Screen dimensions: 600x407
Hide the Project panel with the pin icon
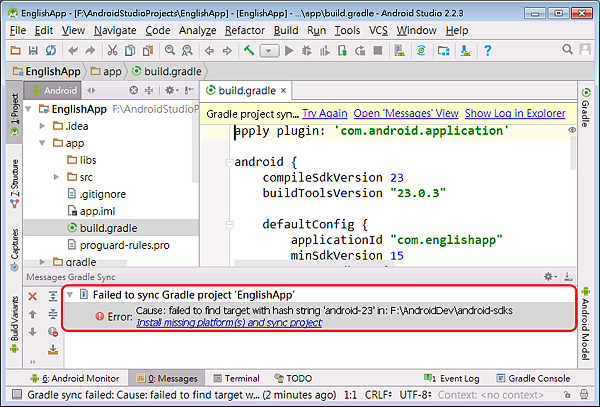click(189, 90)
